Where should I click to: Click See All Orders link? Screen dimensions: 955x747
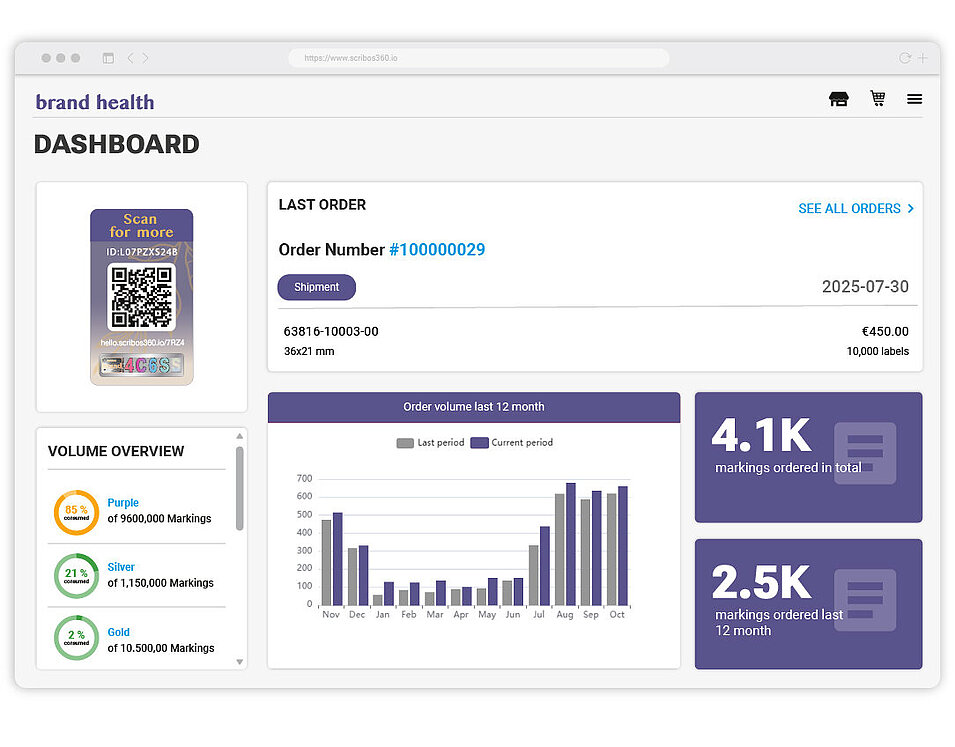click(x=855, y=209)
